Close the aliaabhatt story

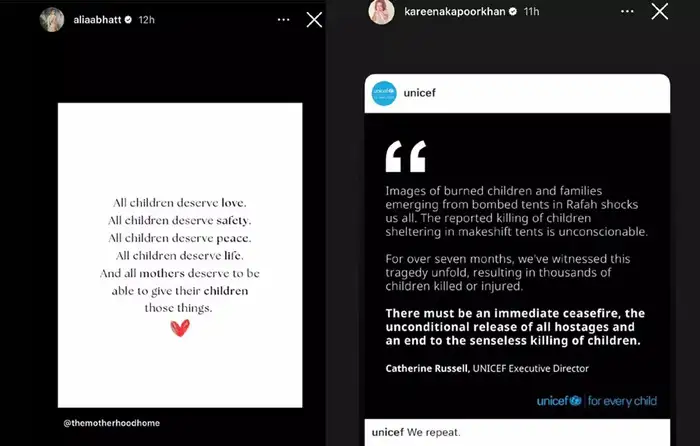click(x=314, y=19)
